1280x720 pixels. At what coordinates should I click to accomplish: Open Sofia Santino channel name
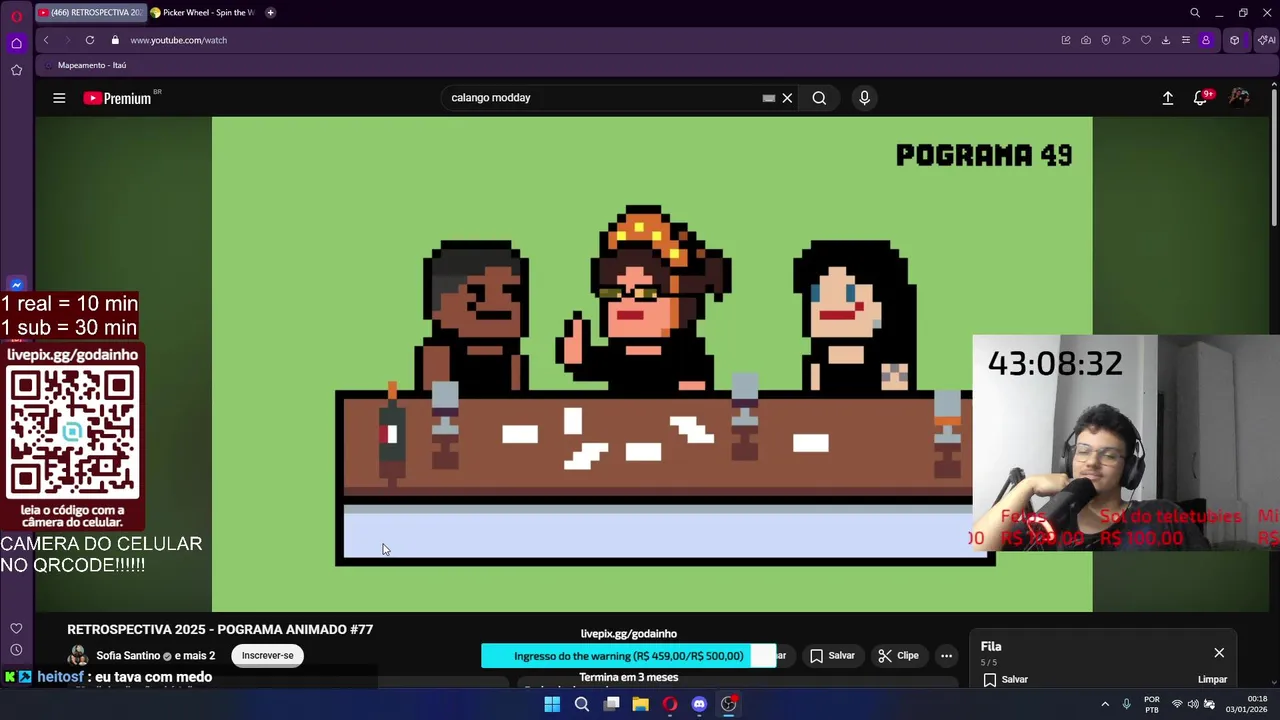(128, 656)
